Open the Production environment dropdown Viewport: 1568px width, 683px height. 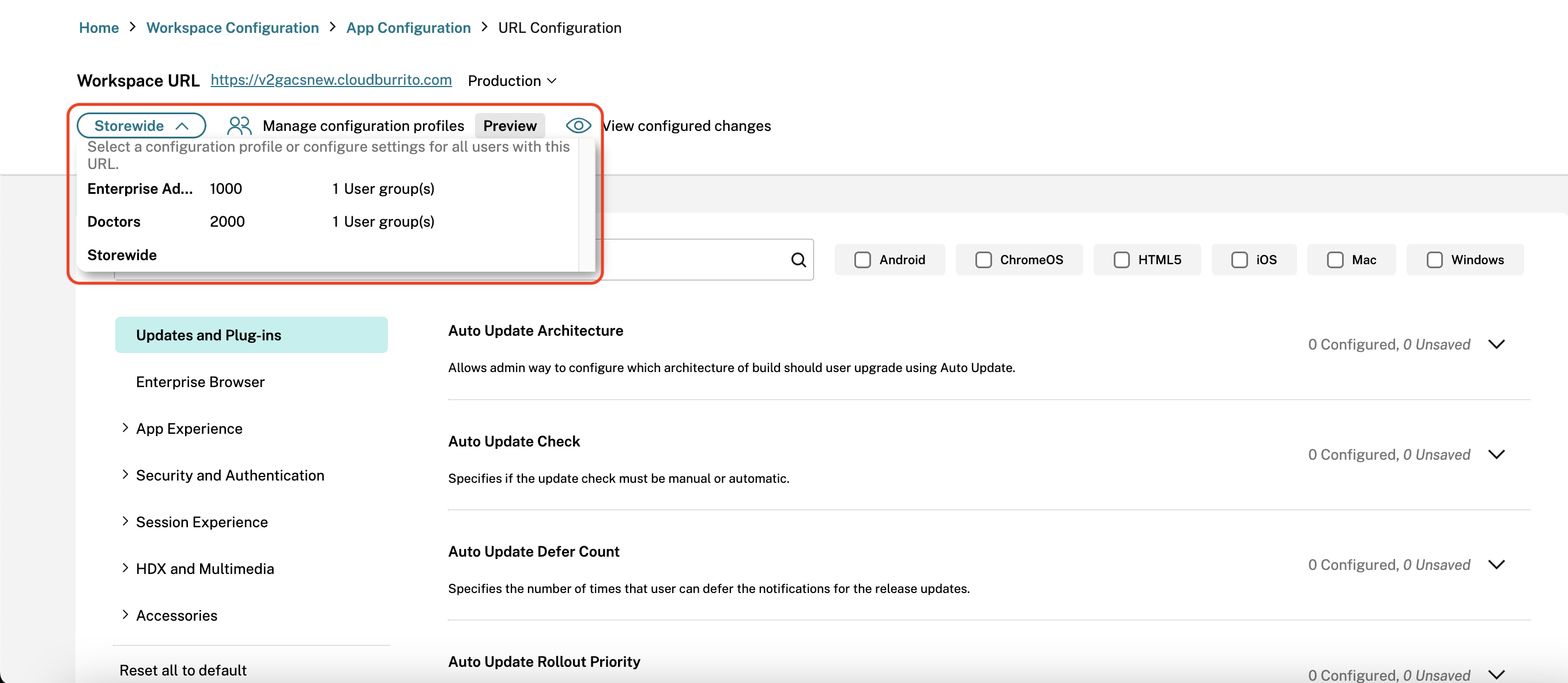(512, 81)
